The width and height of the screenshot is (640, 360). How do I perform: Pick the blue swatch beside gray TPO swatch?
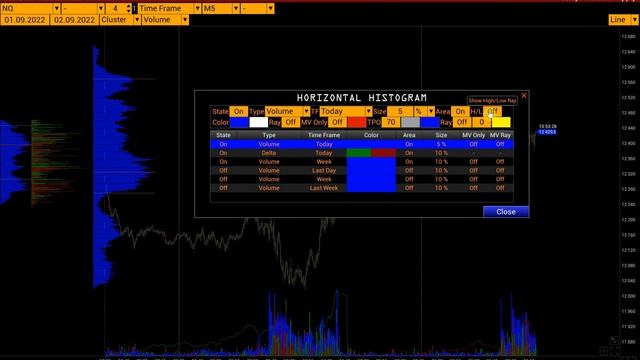click(430, 122)
